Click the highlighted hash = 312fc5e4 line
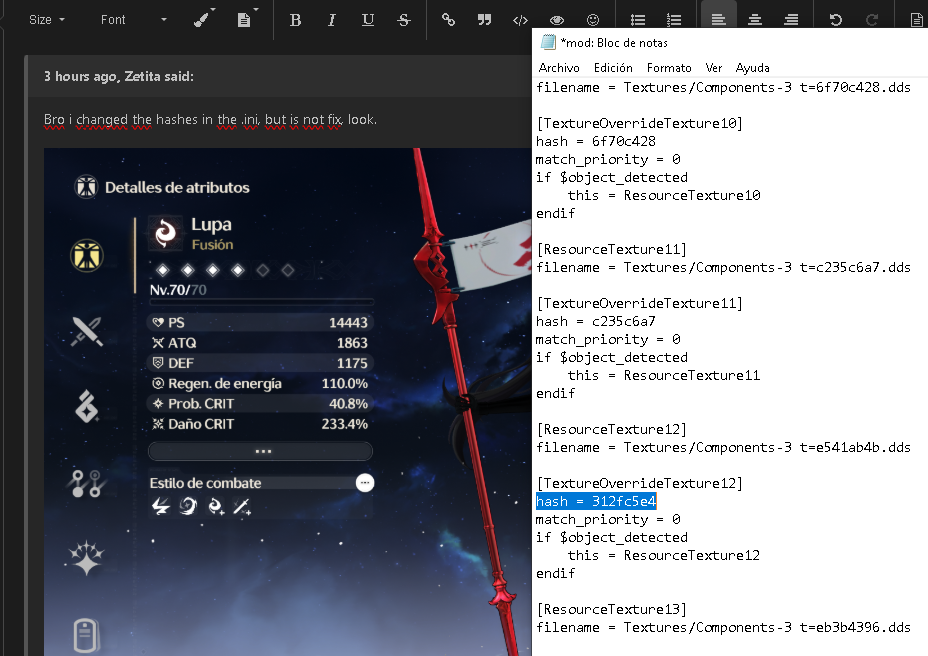The height and width of the screenshot is (656, 928). 596,501
